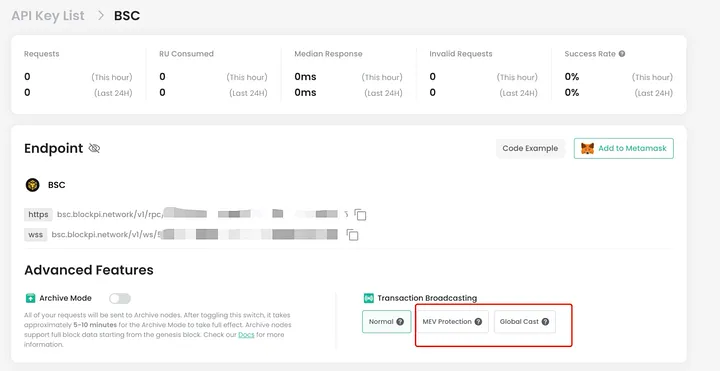Image resolution: width=720 pixels, height=371 pixels.
Task: Enable the Archive Mode switch
Action: click(120, 299)
